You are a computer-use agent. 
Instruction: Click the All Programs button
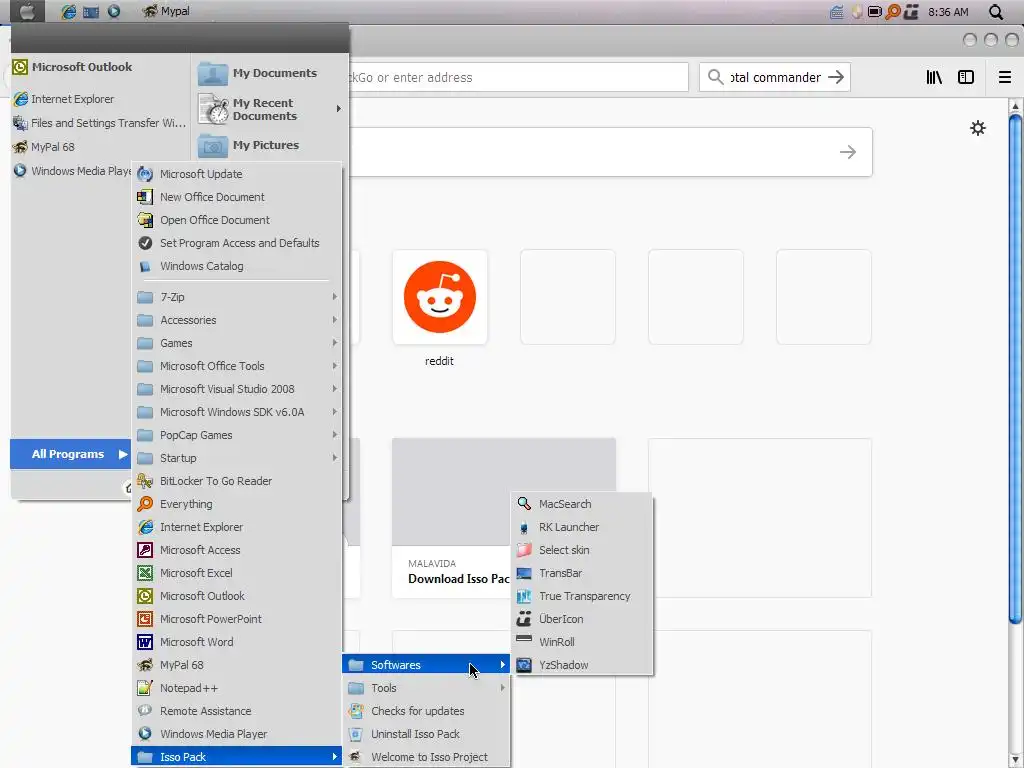pos(71,455)
